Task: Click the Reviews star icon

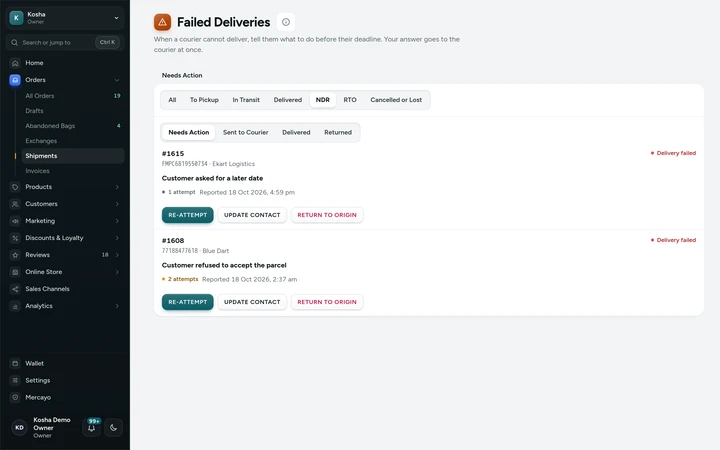Action: click(x=15, y=255)
